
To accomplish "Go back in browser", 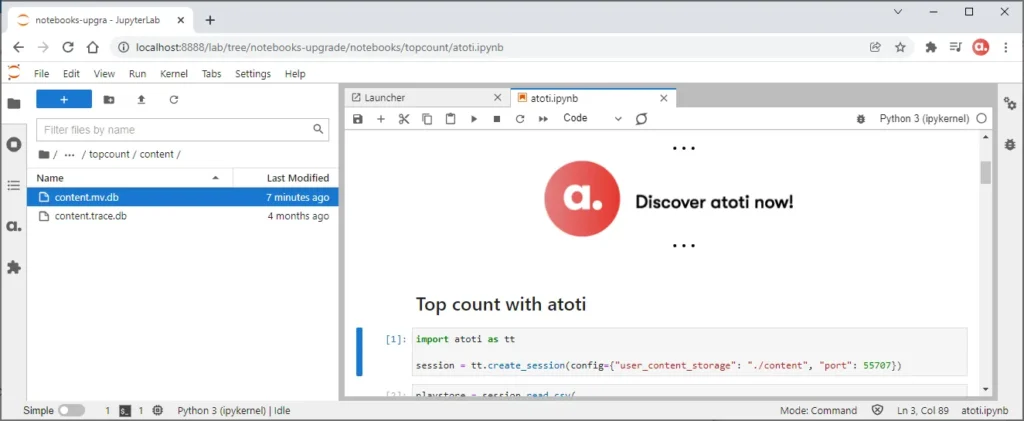I will (18, 47).
